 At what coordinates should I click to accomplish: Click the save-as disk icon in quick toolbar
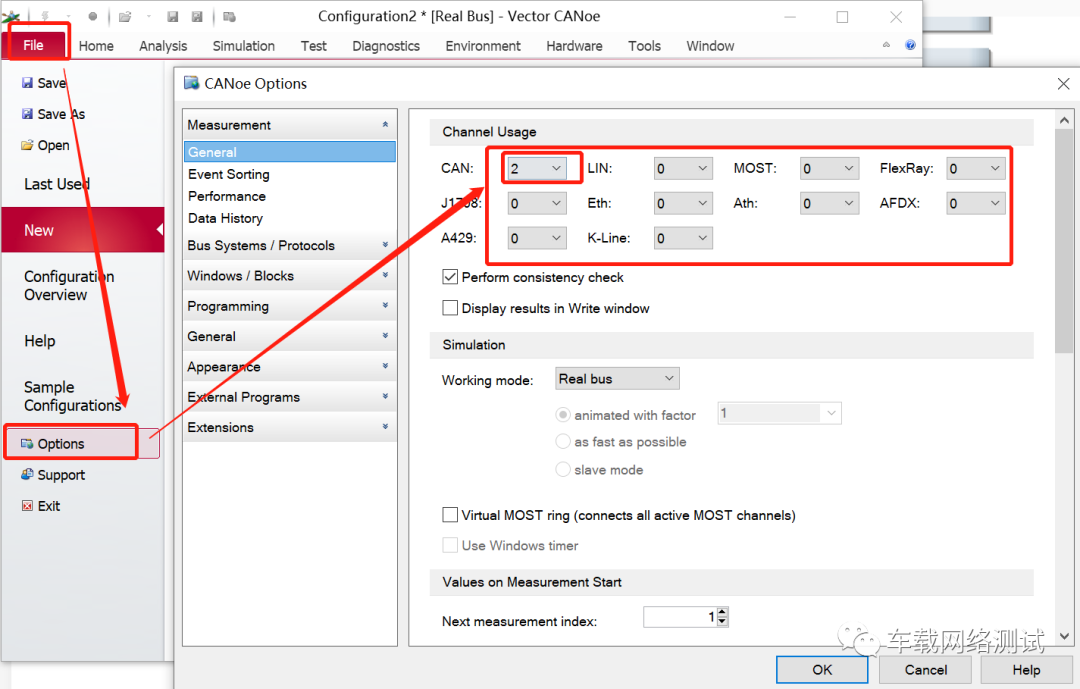point(197,17)
